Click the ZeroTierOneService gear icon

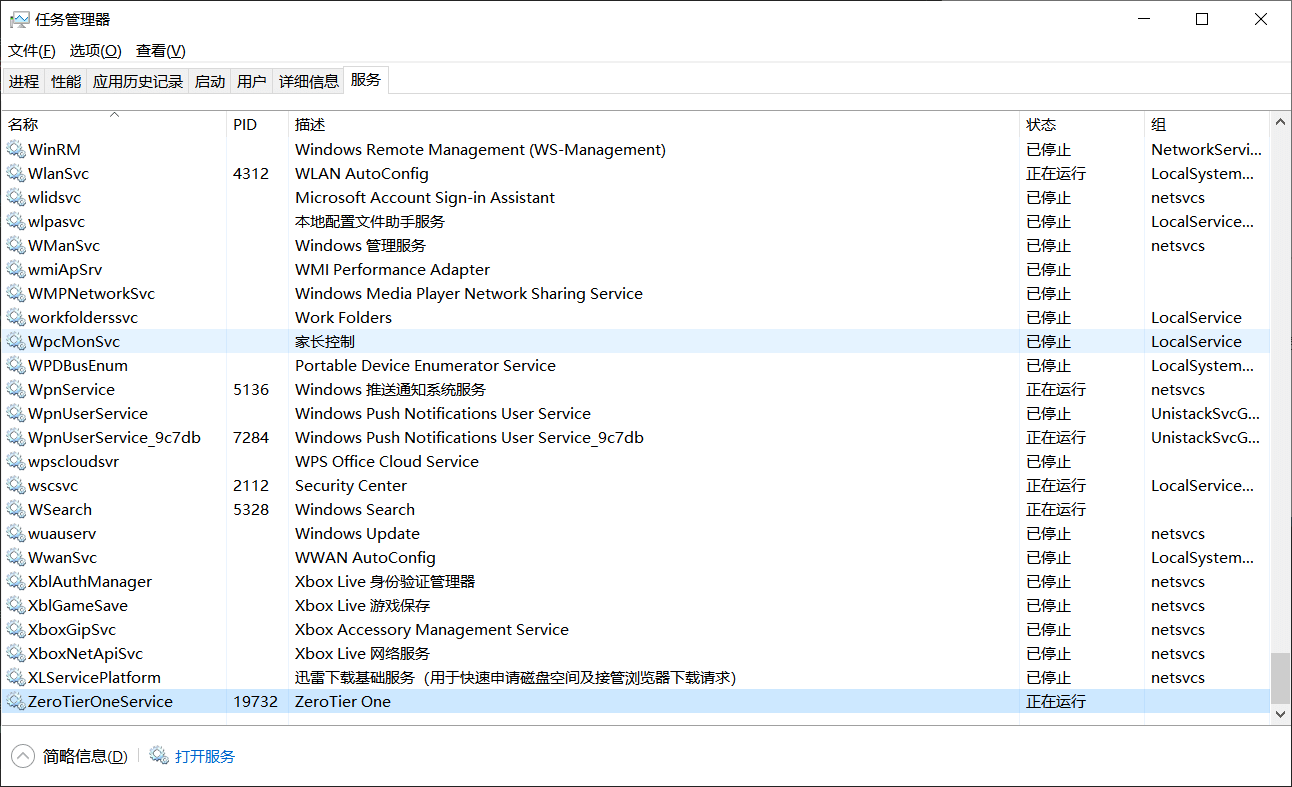point(16,702)
